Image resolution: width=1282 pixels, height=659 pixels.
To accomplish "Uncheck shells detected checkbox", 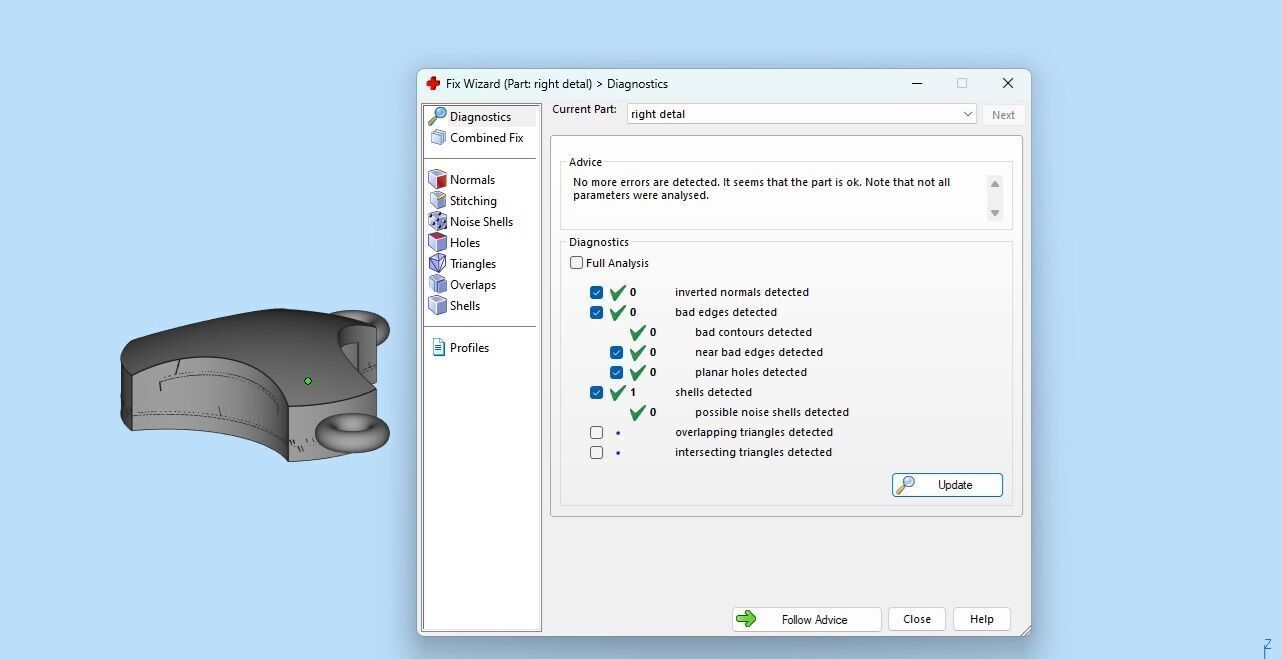I will pos(596,392).
